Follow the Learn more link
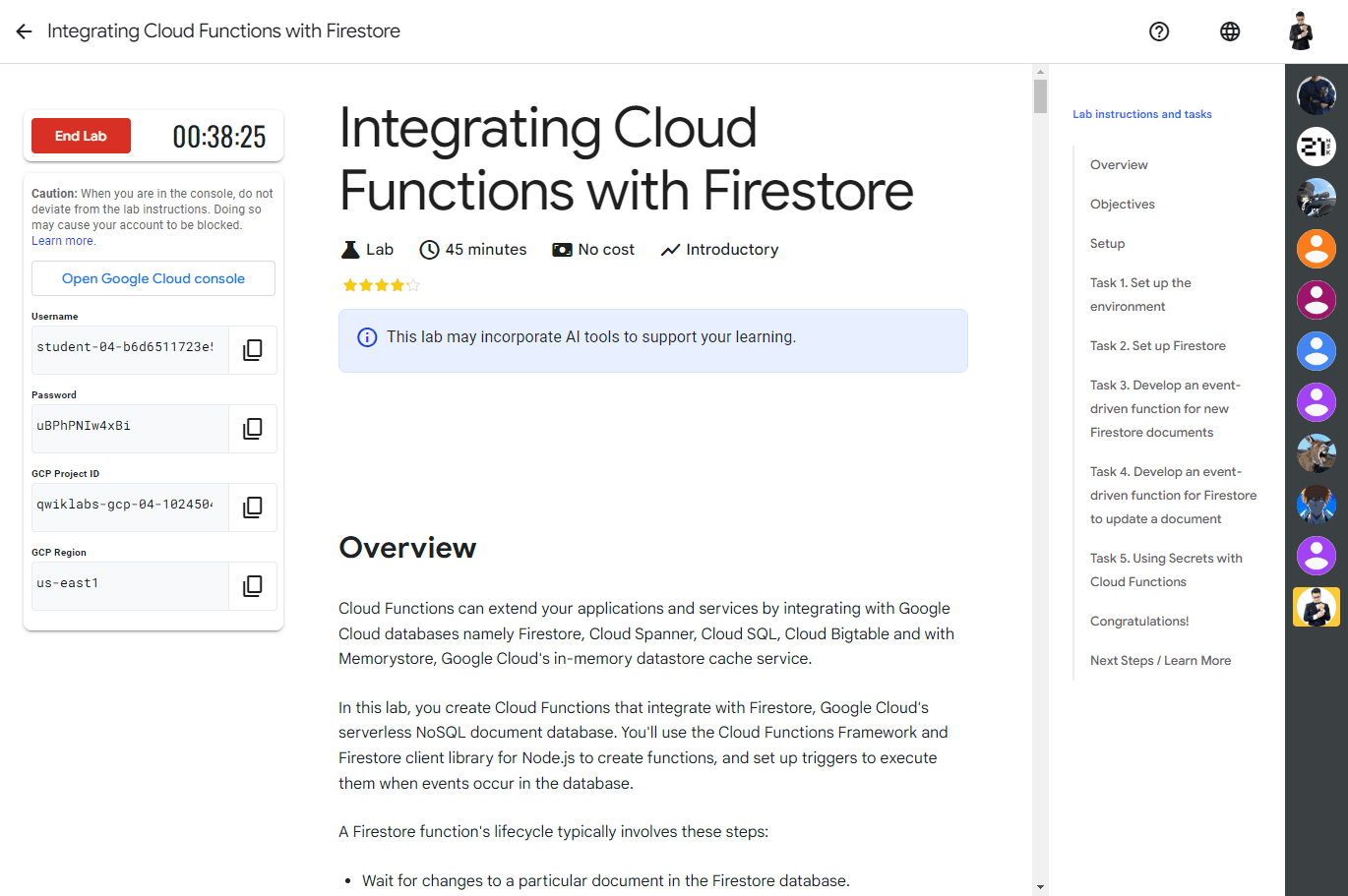The width and height of the screenshot is (1348, 896). 63,241
